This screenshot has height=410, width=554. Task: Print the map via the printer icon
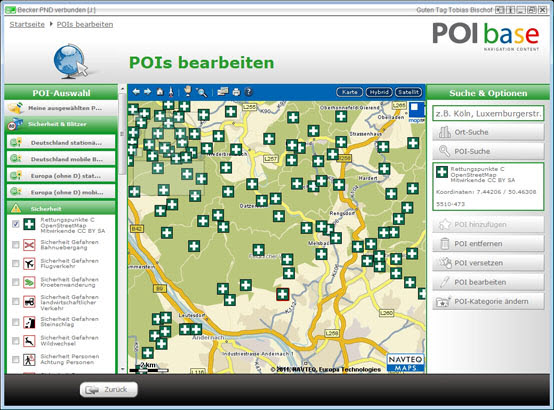coord(236,92)
